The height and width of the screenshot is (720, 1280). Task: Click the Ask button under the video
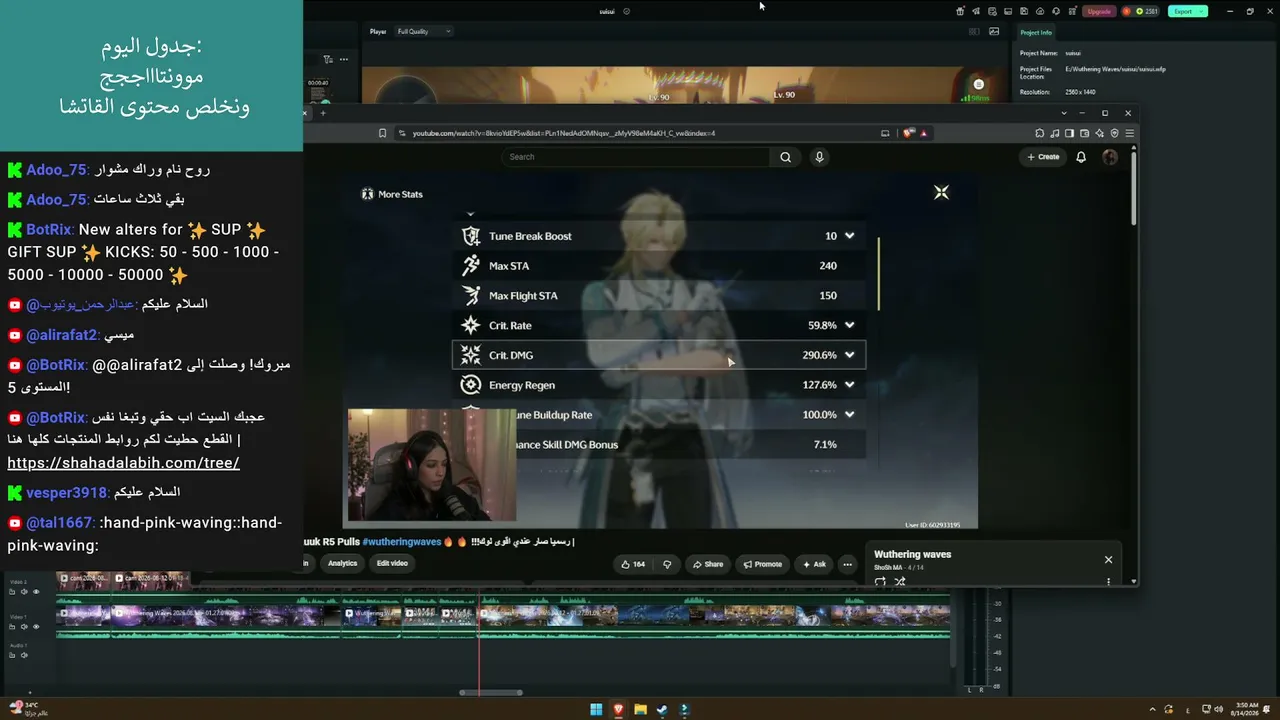[813, 564]
